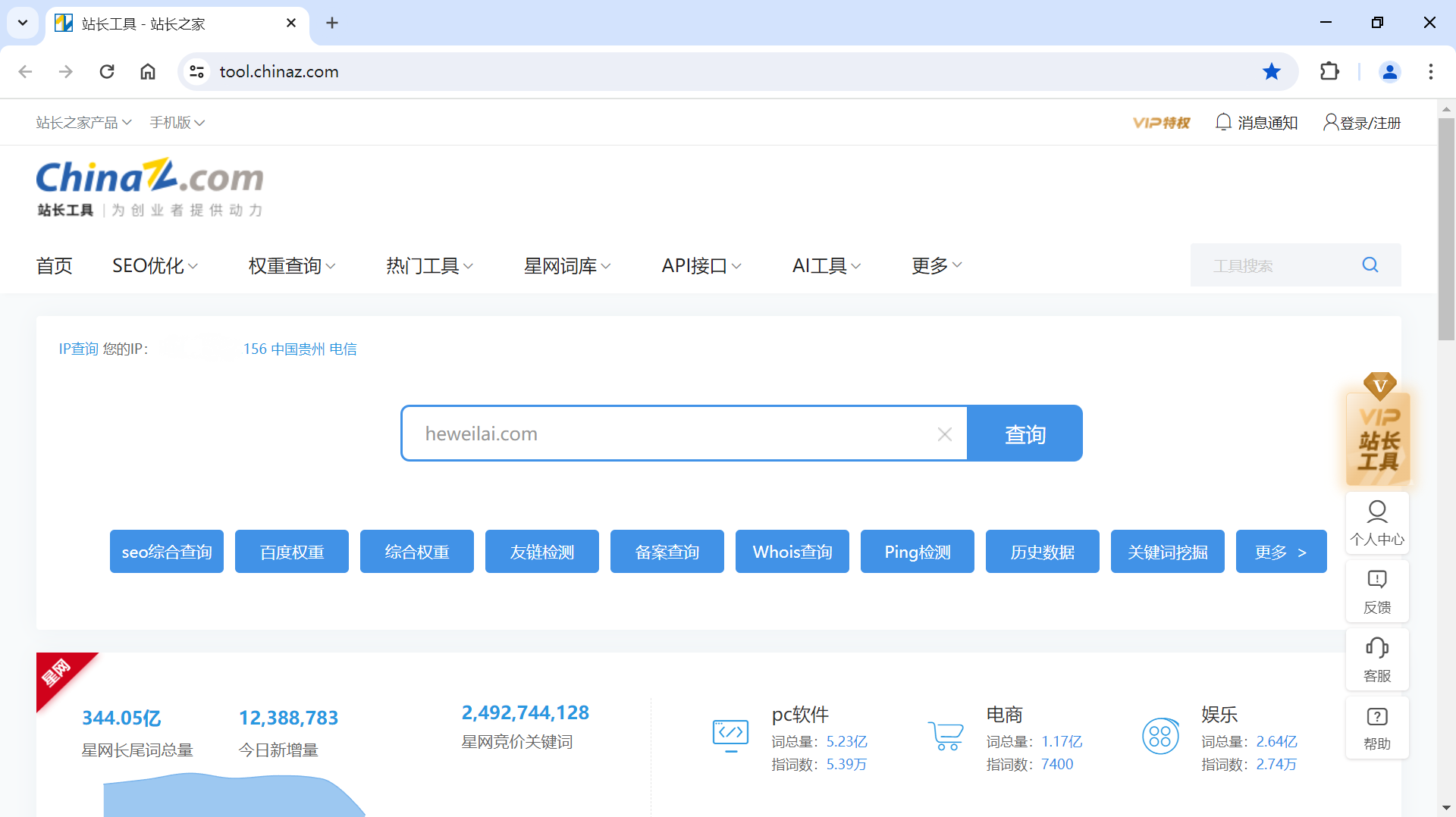Expand the 手机版 dropdown
Screen dimensions: 1456x817
click(177, 122)
